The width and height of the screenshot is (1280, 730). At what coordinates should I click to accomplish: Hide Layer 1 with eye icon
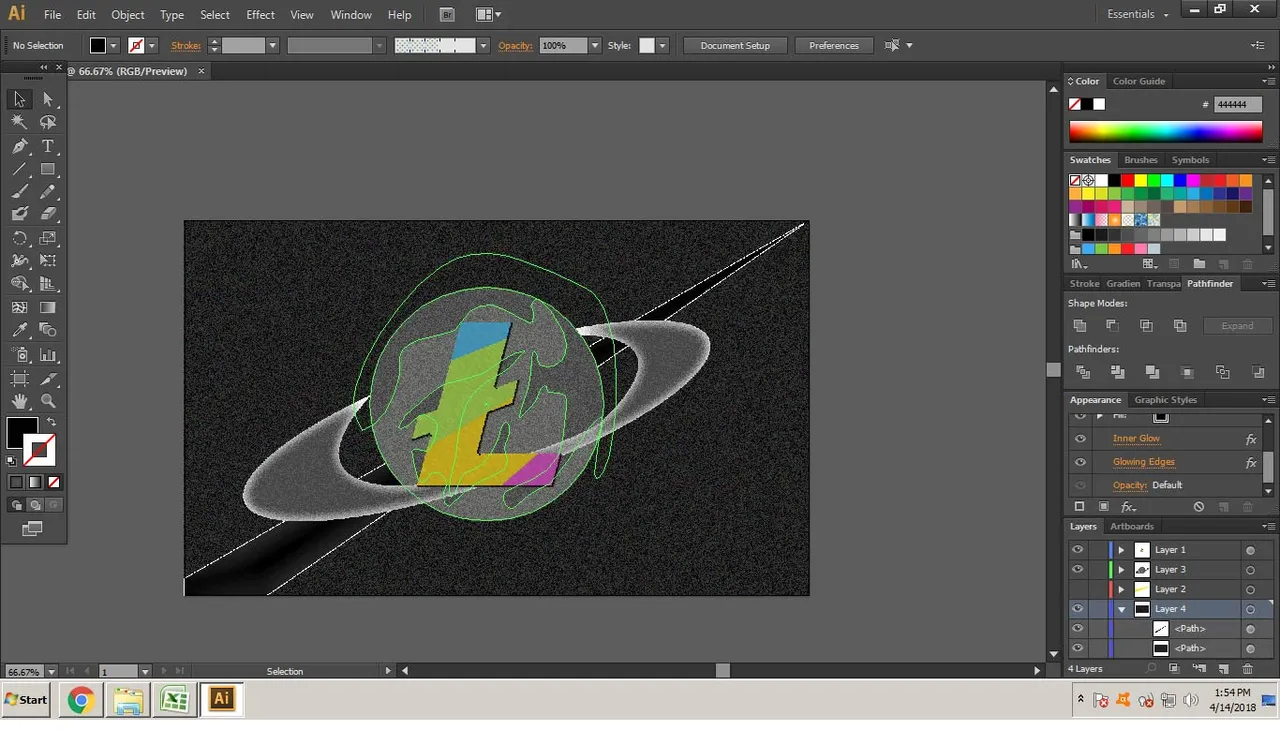(1077, 550)
